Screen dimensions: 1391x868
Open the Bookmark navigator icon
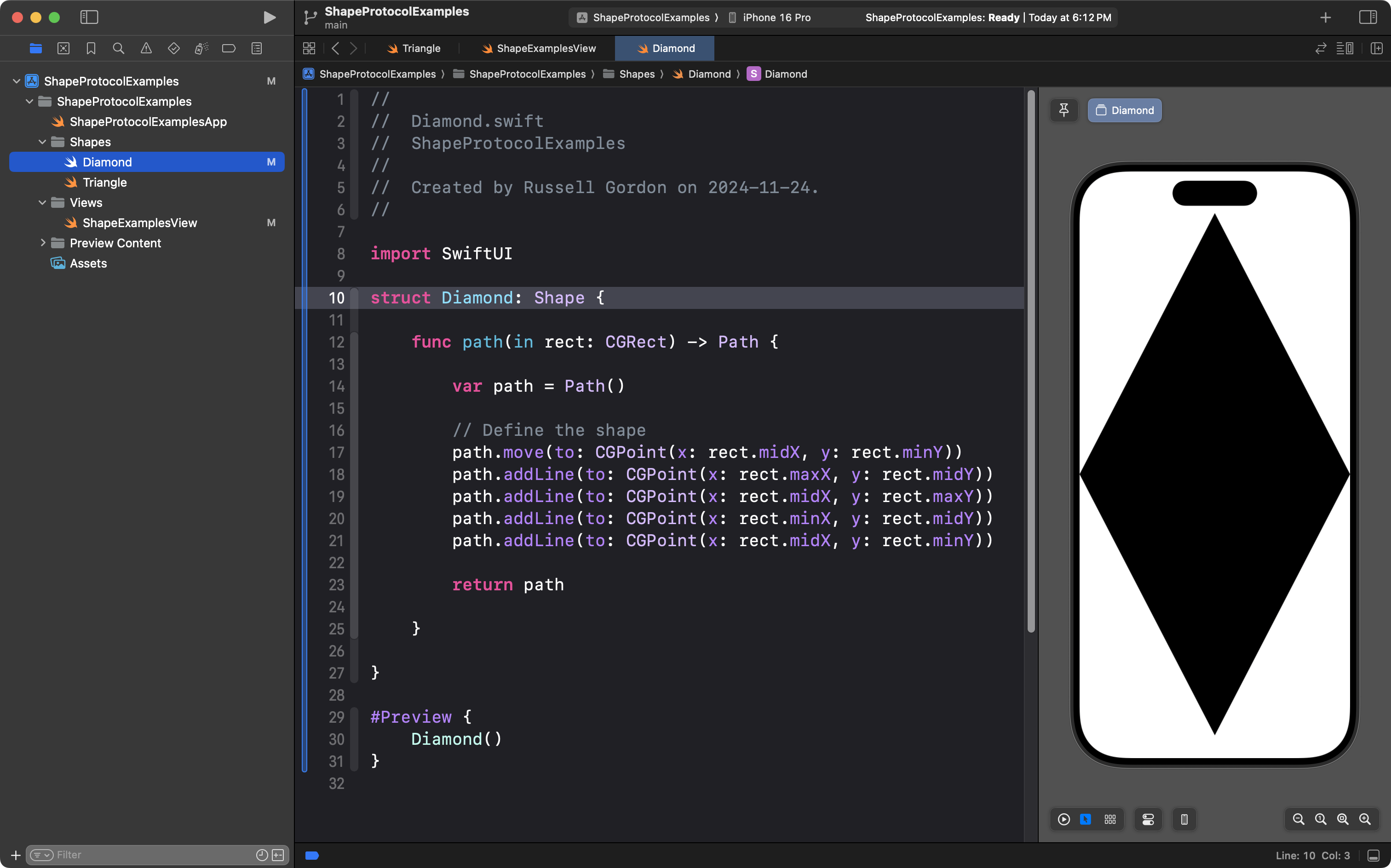coord(91,48)
